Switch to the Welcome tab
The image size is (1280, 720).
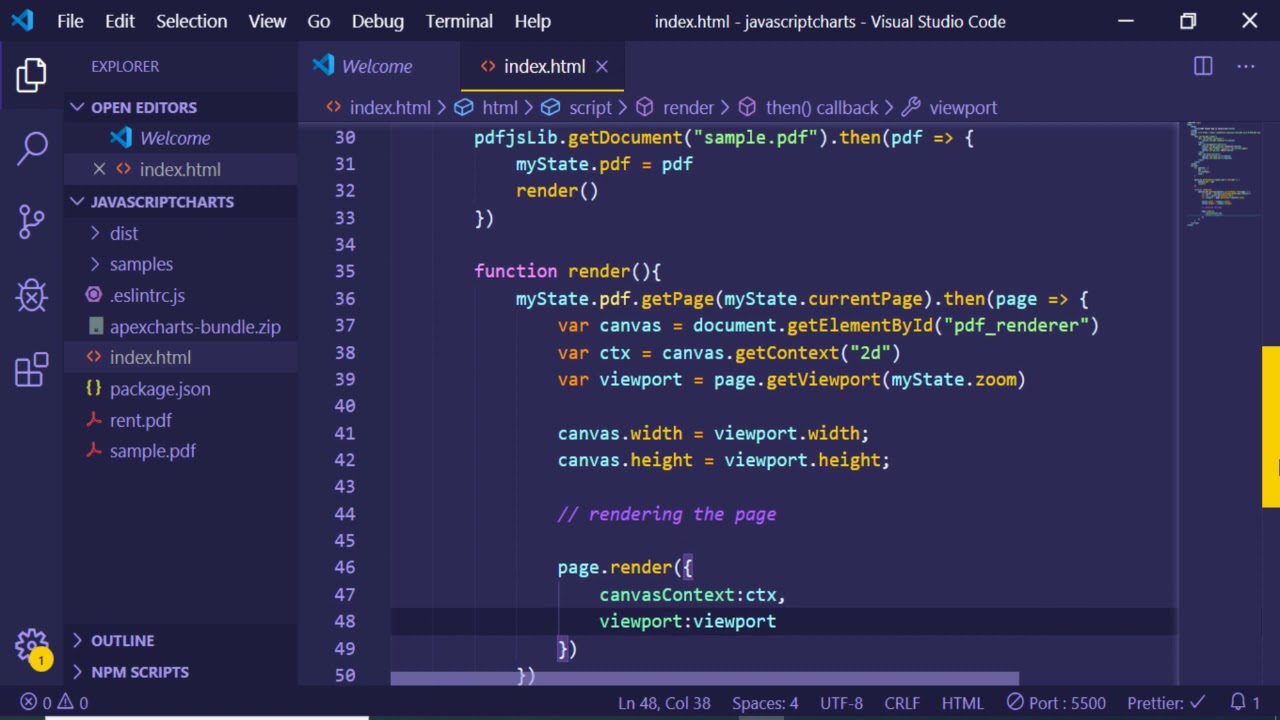coord(376,66)
